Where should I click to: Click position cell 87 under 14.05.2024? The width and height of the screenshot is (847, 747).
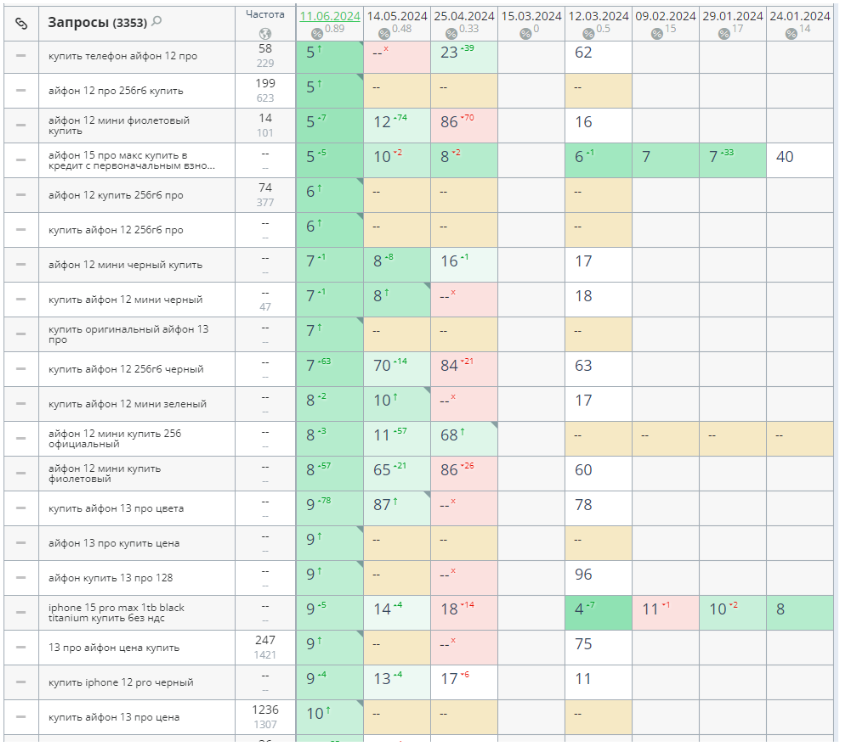pos(397,508)
